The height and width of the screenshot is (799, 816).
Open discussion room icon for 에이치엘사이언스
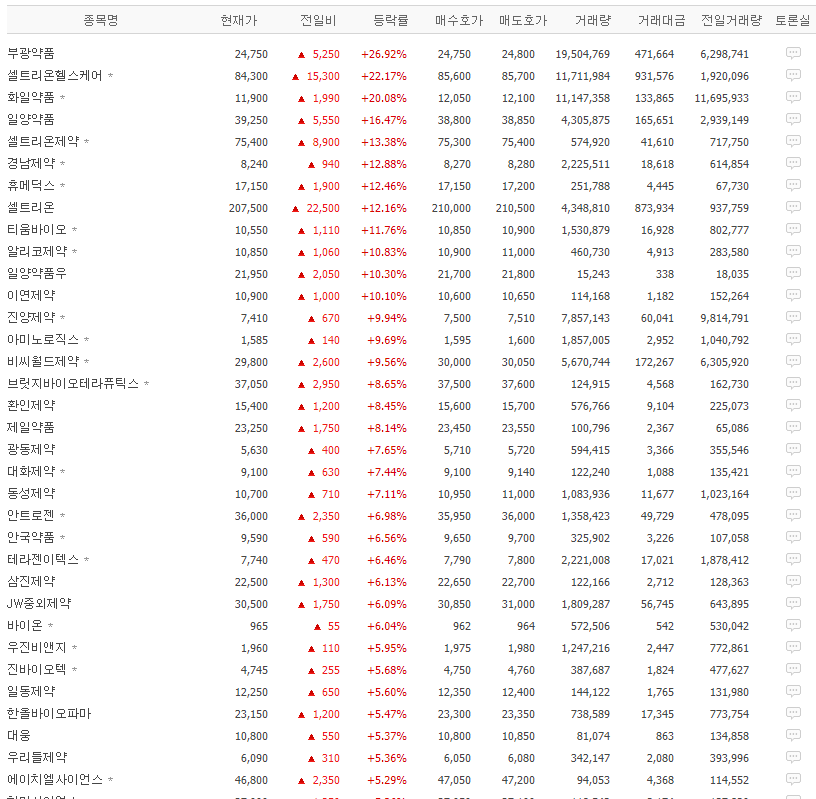tap(793, 779)
